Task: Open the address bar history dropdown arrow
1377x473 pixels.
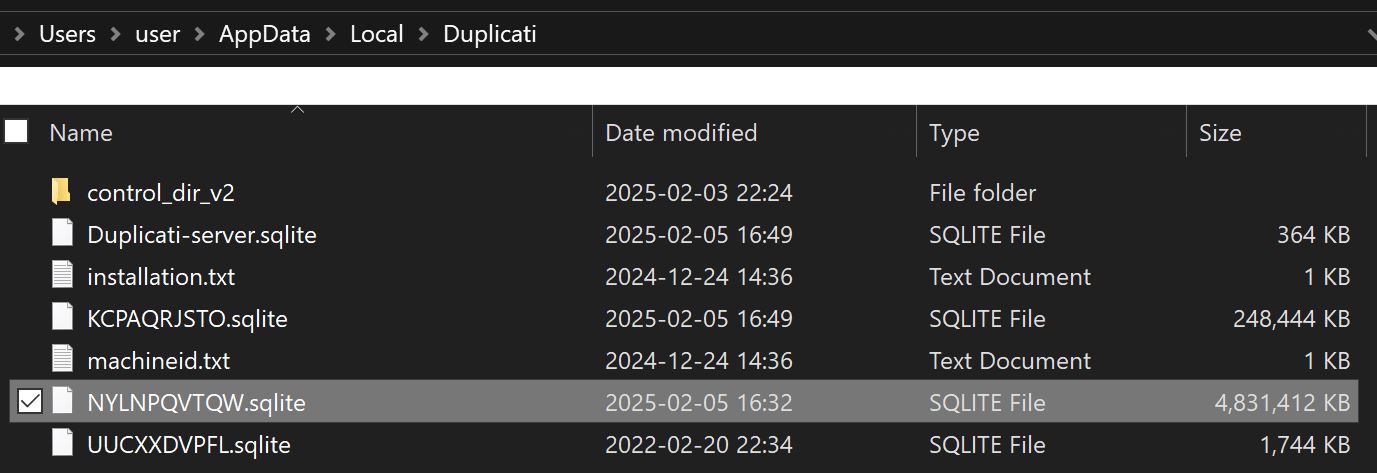Action: click(x=1370, y=34)
